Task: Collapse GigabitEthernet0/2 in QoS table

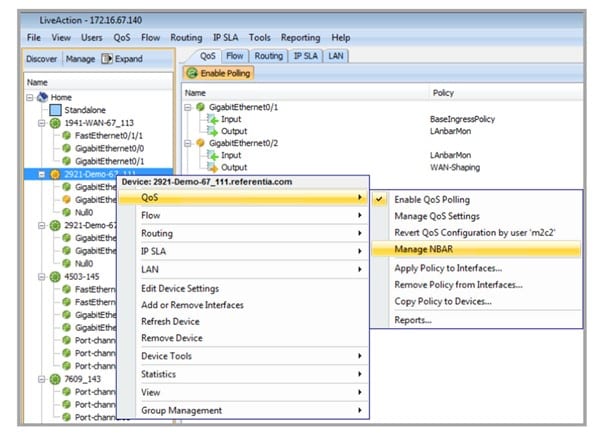Action: tap(188, 143)
